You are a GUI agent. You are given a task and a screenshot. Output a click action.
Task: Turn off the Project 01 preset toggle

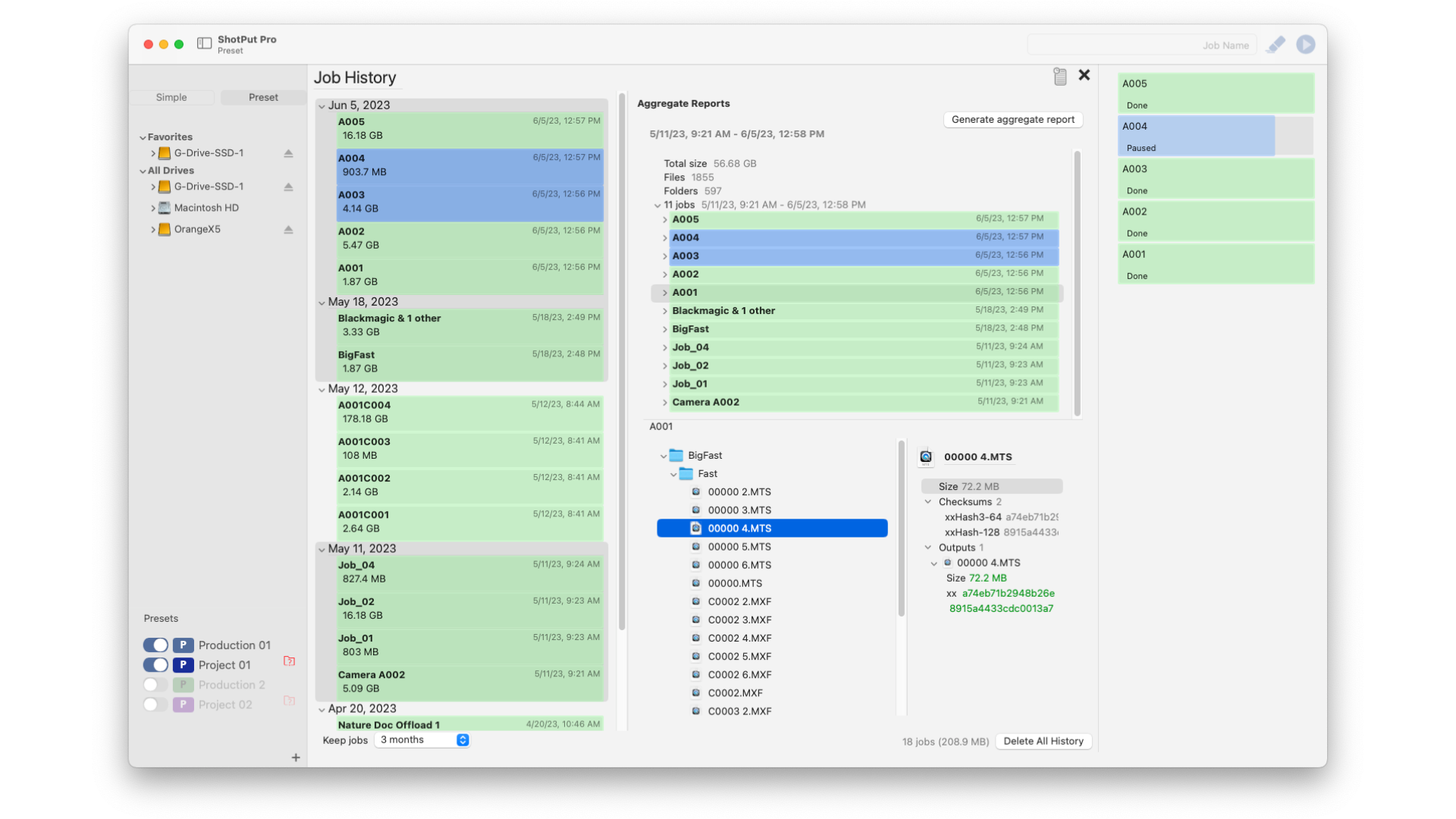point(155,665)
